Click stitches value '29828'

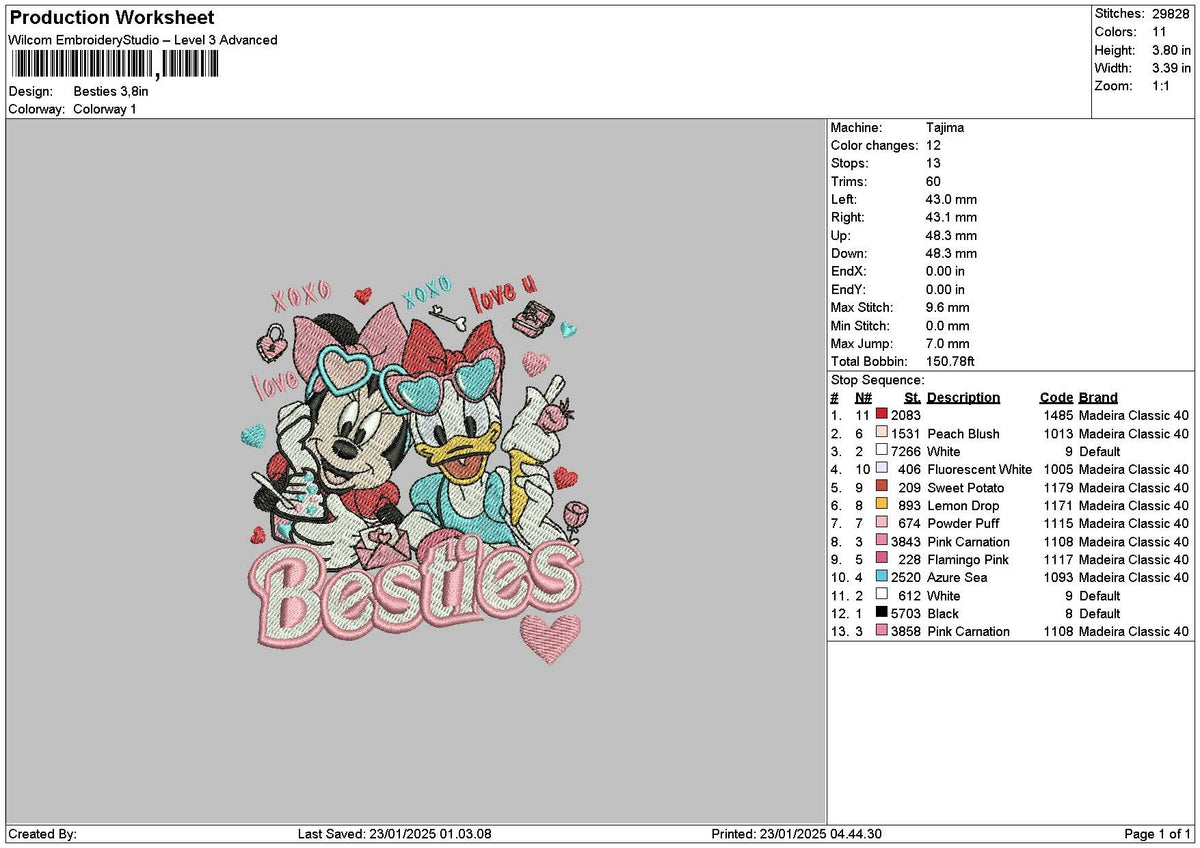pyautogui.click(x=1171, y=14)
